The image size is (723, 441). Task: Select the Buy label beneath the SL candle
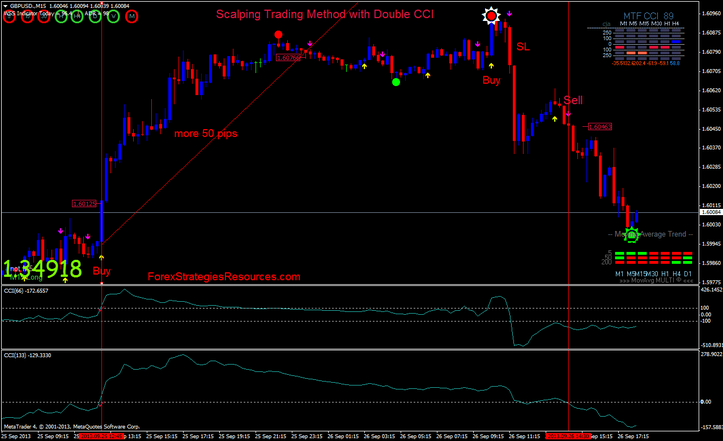492,80
